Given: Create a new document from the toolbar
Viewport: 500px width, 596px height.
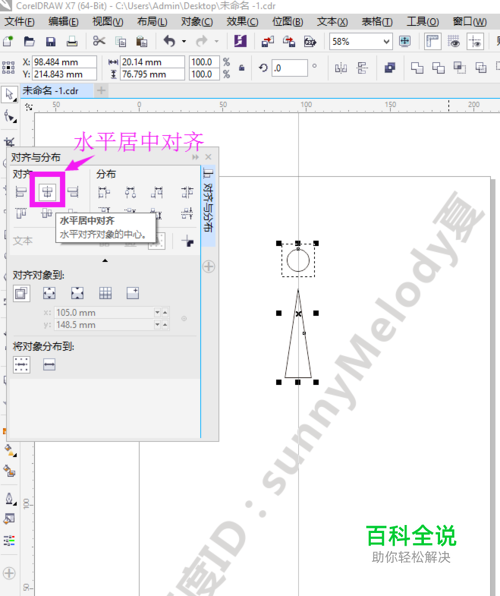Looking at the screenshot, I should coord(8,41).
